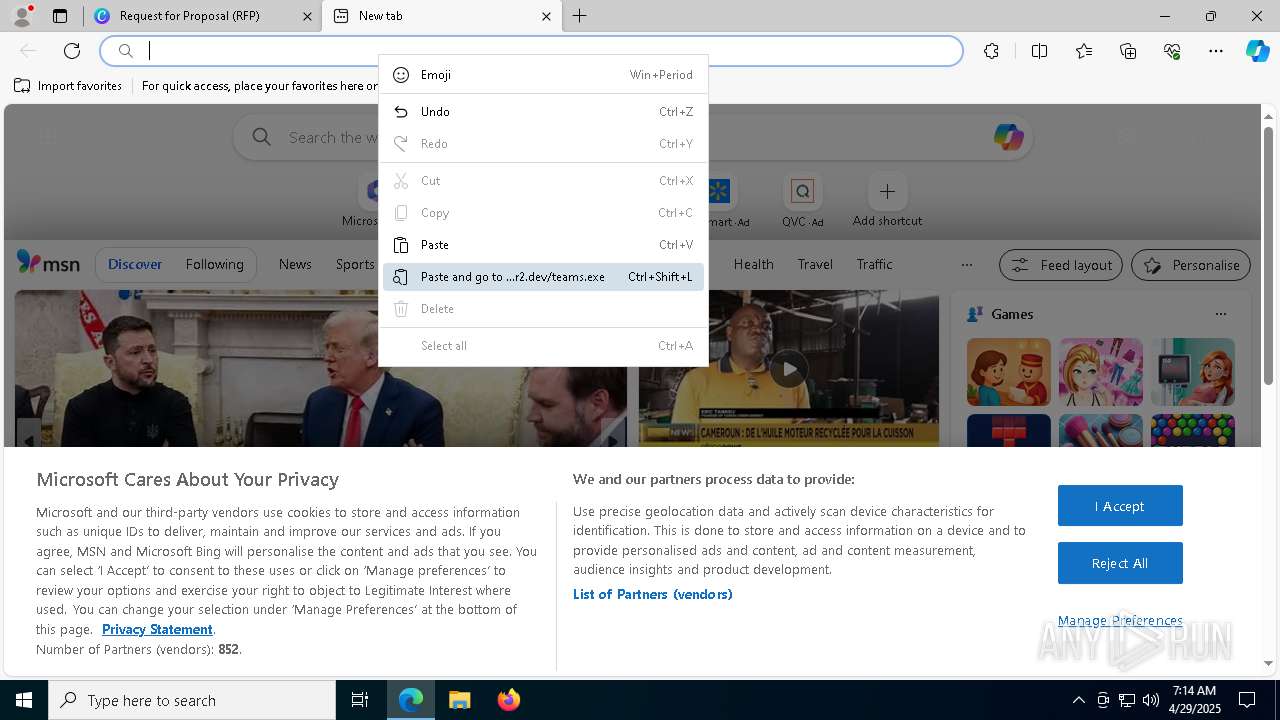This screenshot has height=720, width=1280.
Task: Open the Traffic category
Action: pyautogui.click(x=874, y=264)
